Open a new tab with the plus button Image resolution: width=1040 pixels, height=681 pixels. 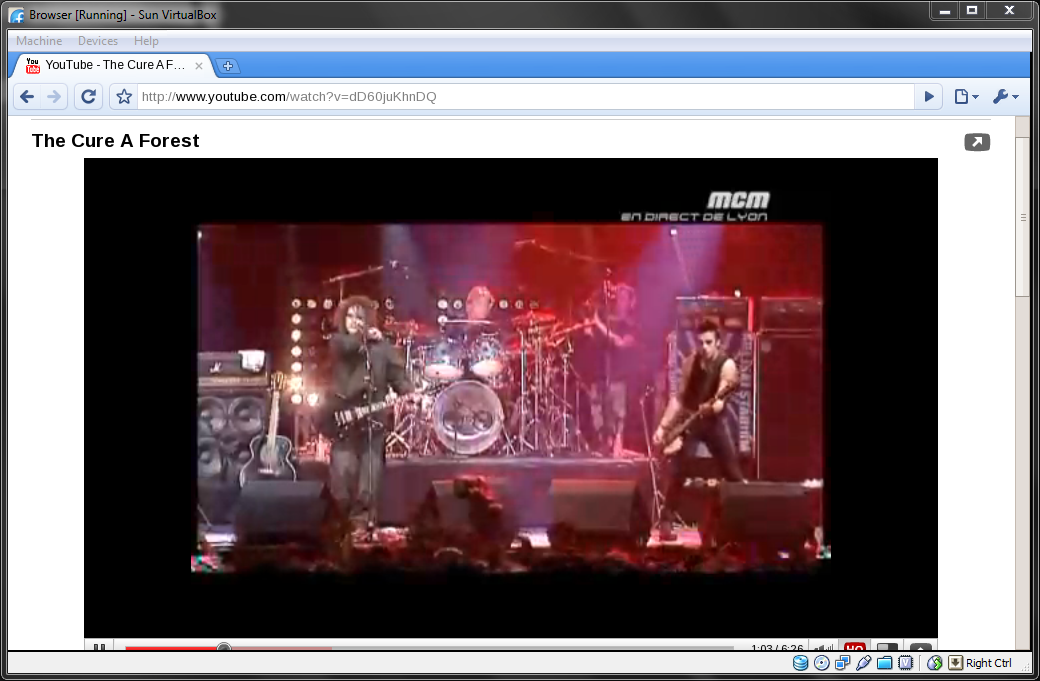(x=228, y=66)
